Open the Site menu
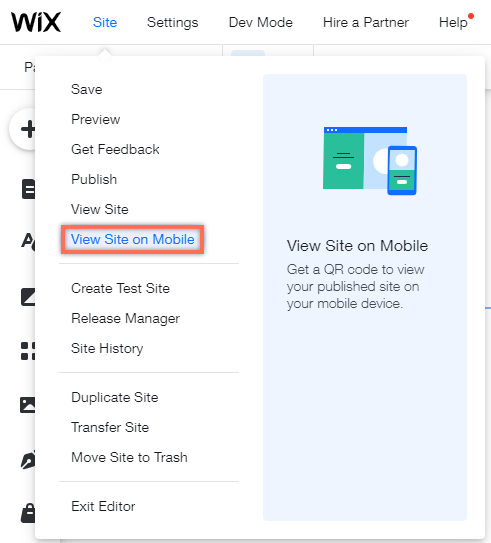 click(105, 23)
